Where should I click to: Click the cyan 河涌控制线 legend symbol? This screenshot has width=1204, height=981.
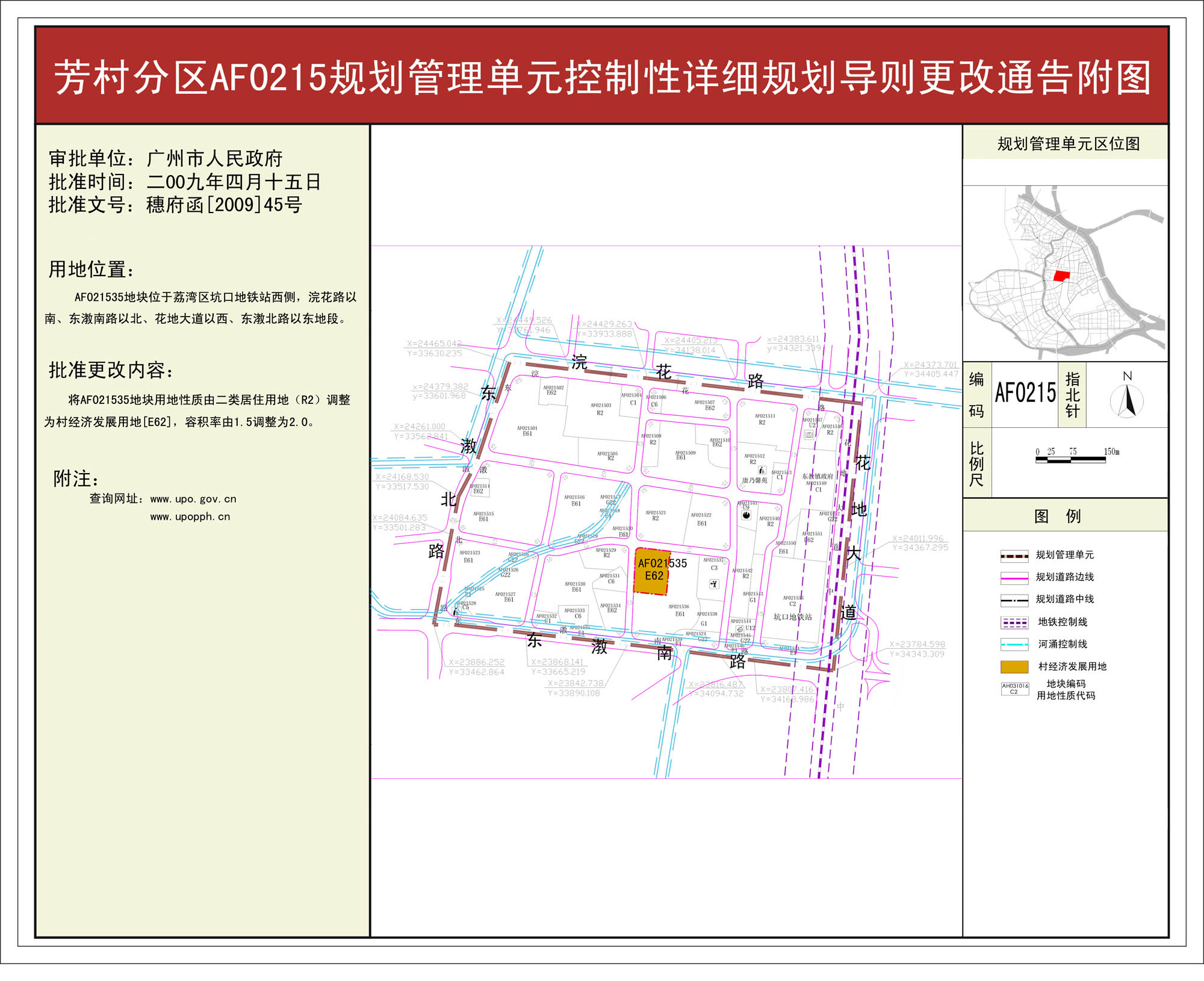click(x=1014, y=645)
